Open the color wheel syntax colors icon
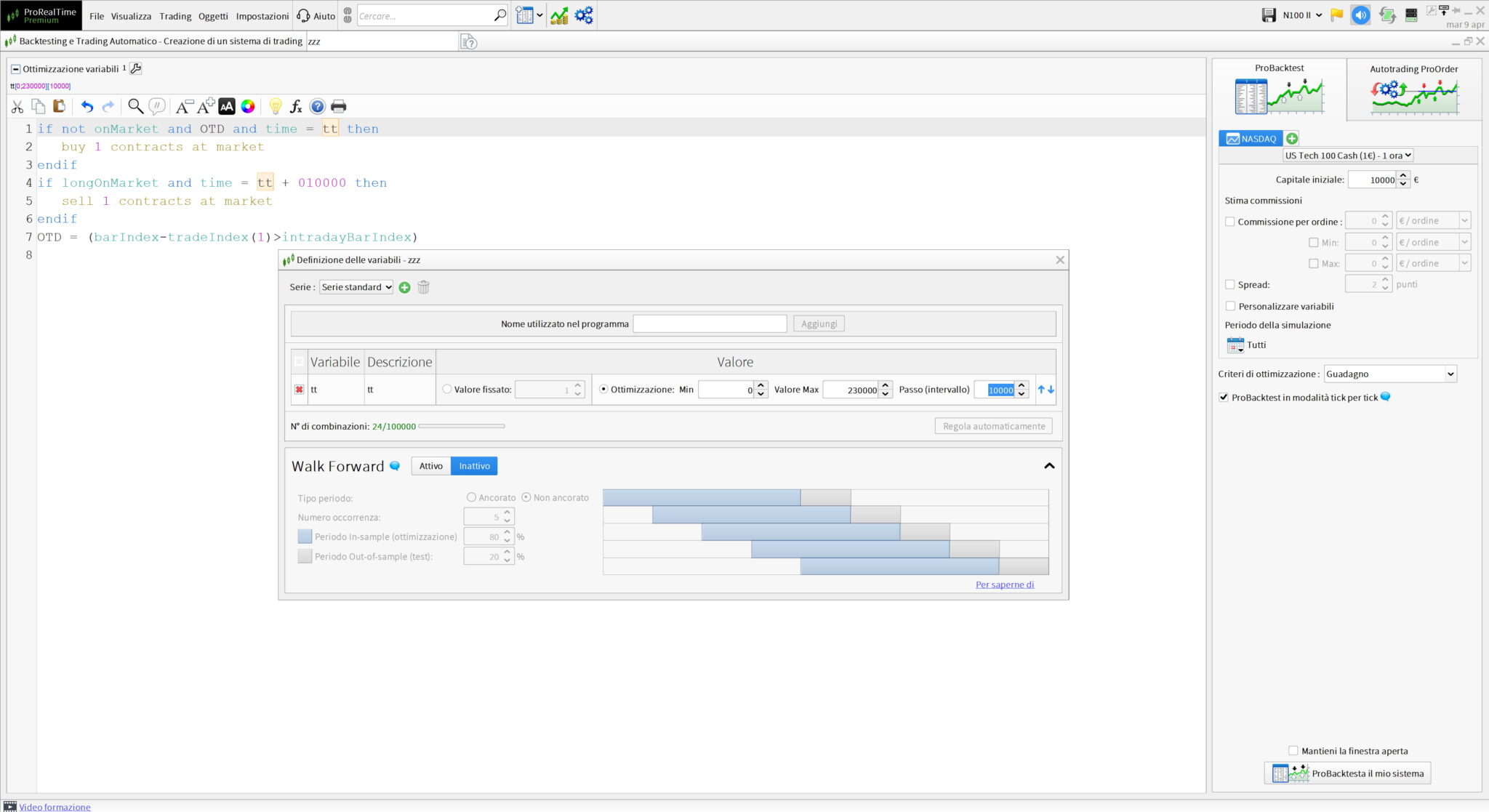 [x=248, y=107]
